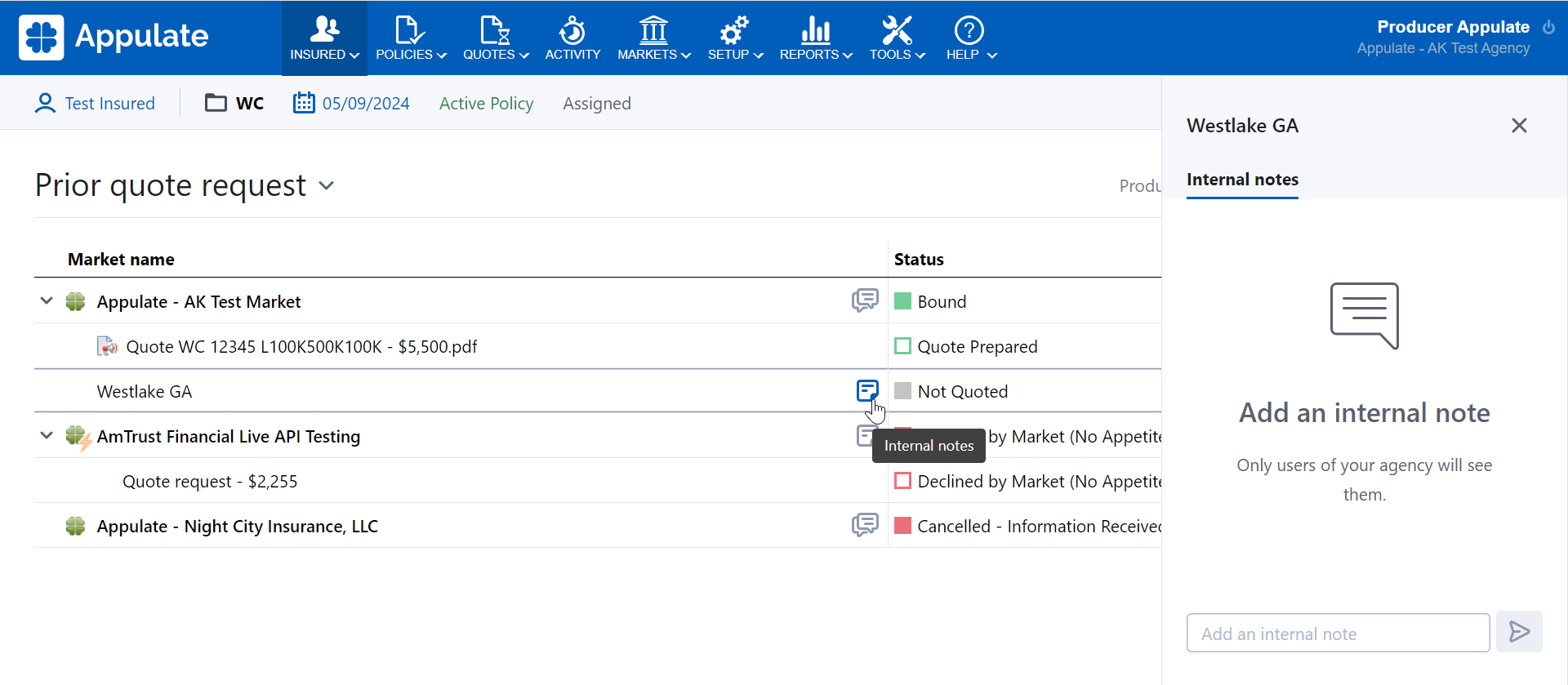Open the Quote WC 12345 PDF file

point(301,347)
